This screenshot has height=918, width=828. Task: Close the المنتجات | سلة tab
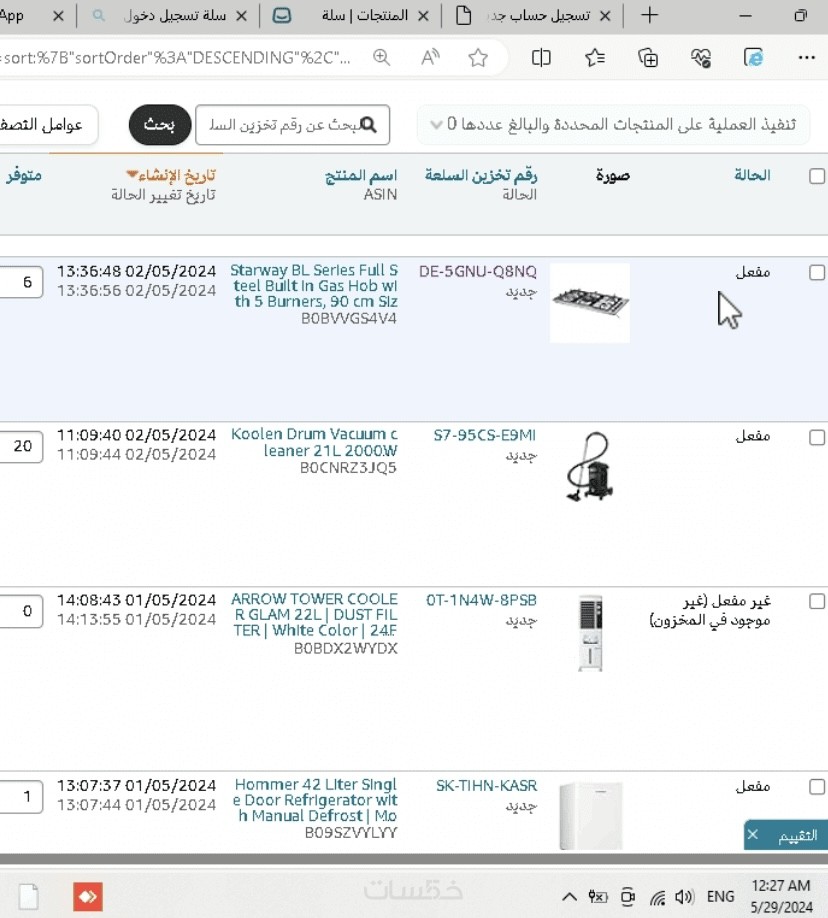coord(423,16)
